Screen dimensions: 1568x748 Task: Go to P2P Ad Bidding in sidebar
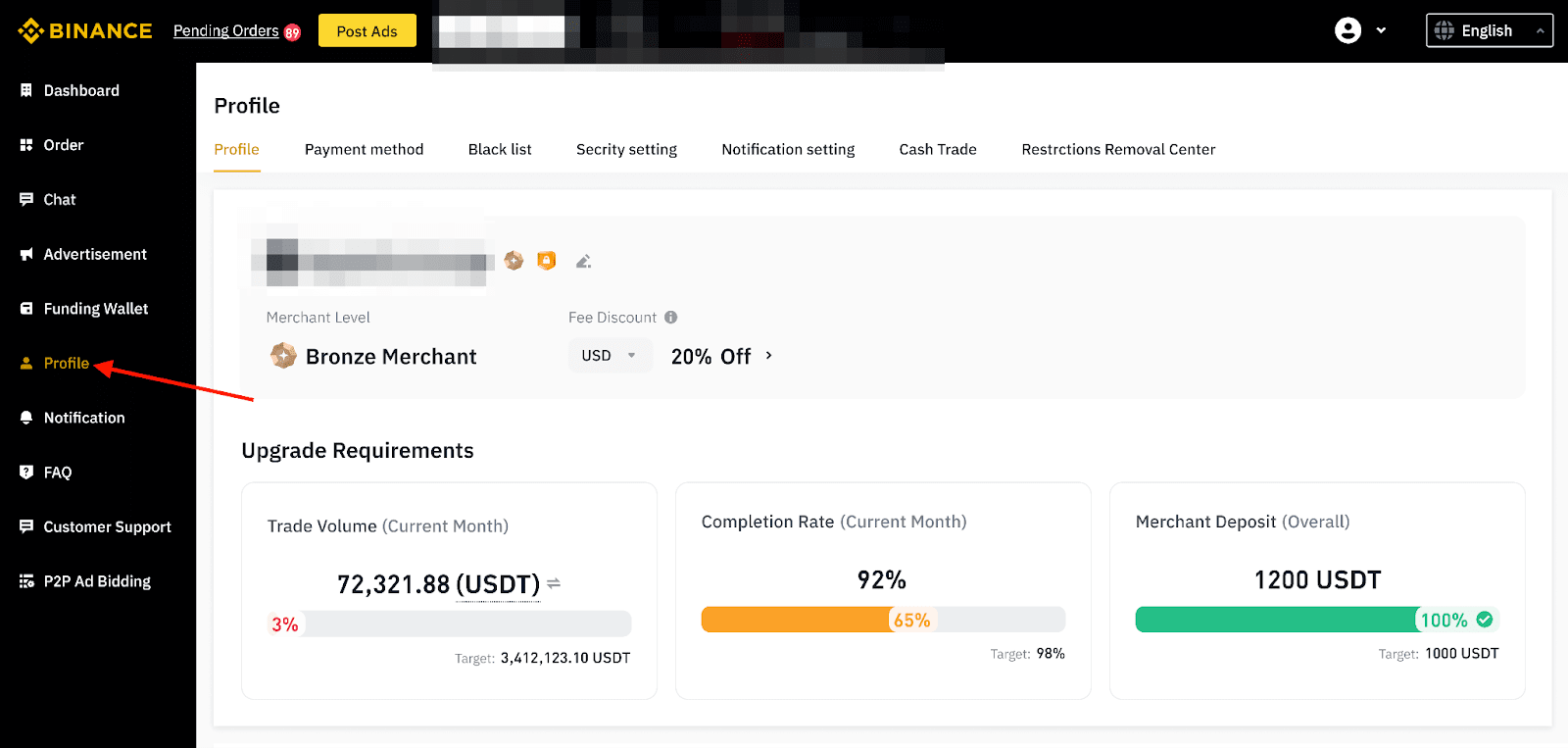click(97, 581)
